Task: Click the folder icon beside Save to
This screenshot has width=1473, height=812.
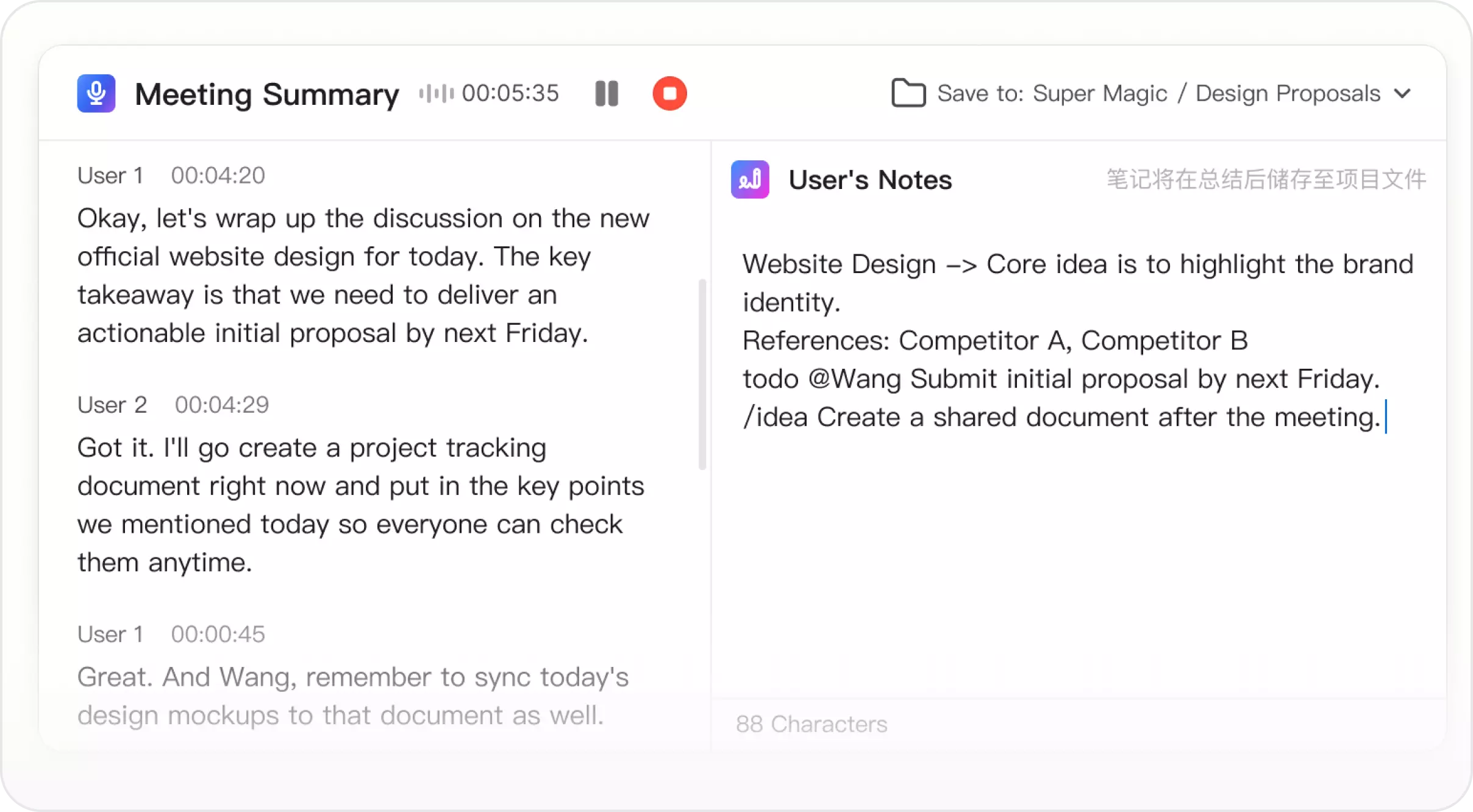Action: tap(908, 93)
